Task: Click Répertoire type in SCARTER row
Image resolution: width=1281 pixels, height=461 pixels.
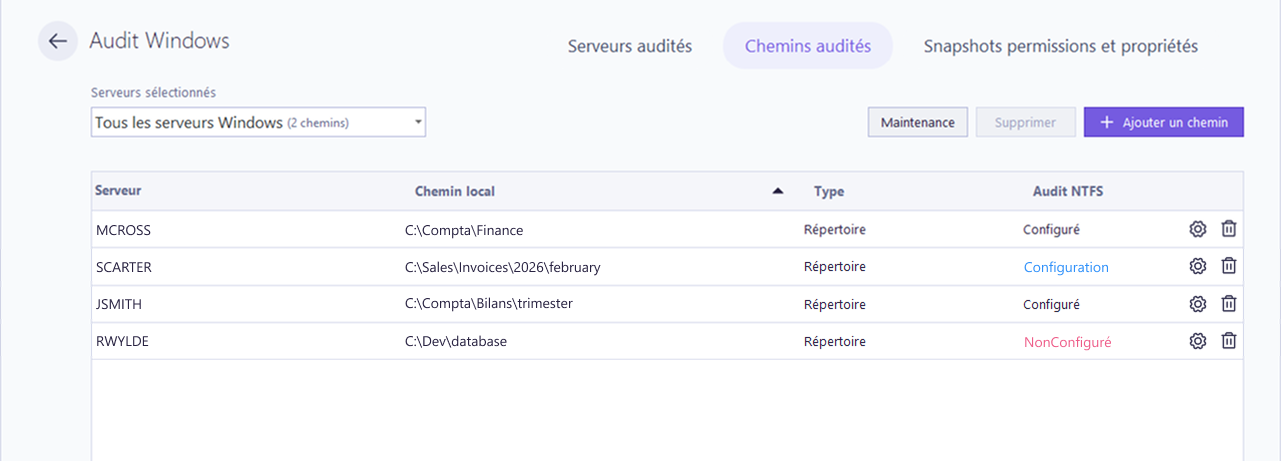Action: (x=835, y=267)
